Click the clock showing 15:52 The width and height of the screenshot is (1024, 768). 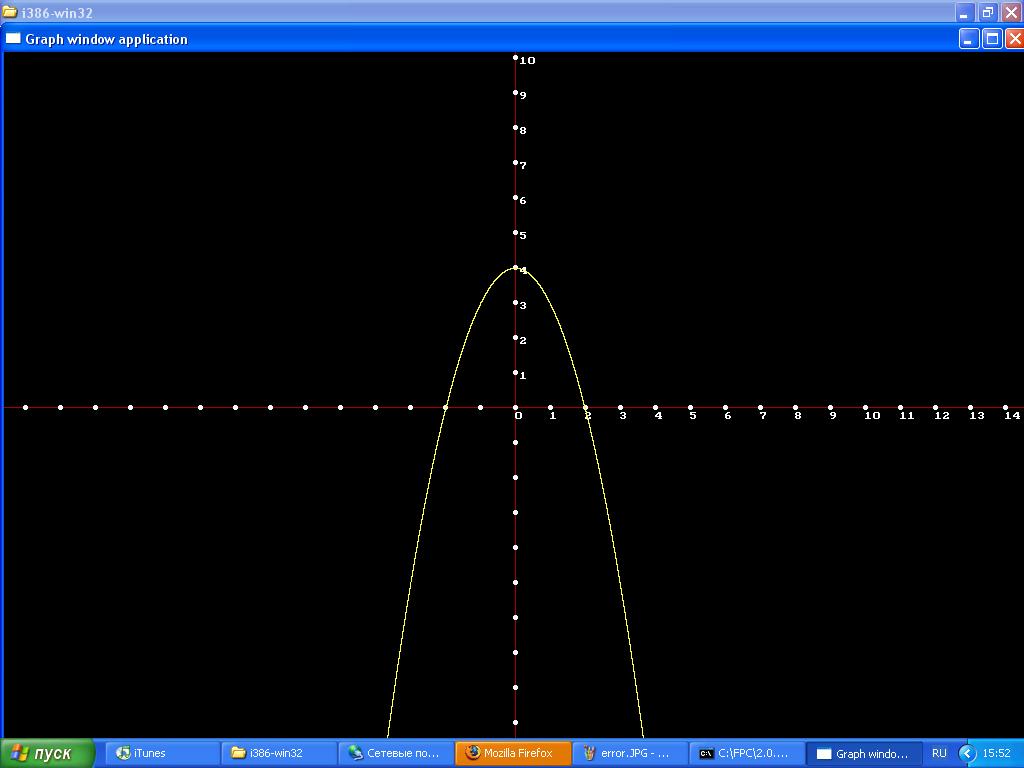pyautogui.click(x=997, y=753)
